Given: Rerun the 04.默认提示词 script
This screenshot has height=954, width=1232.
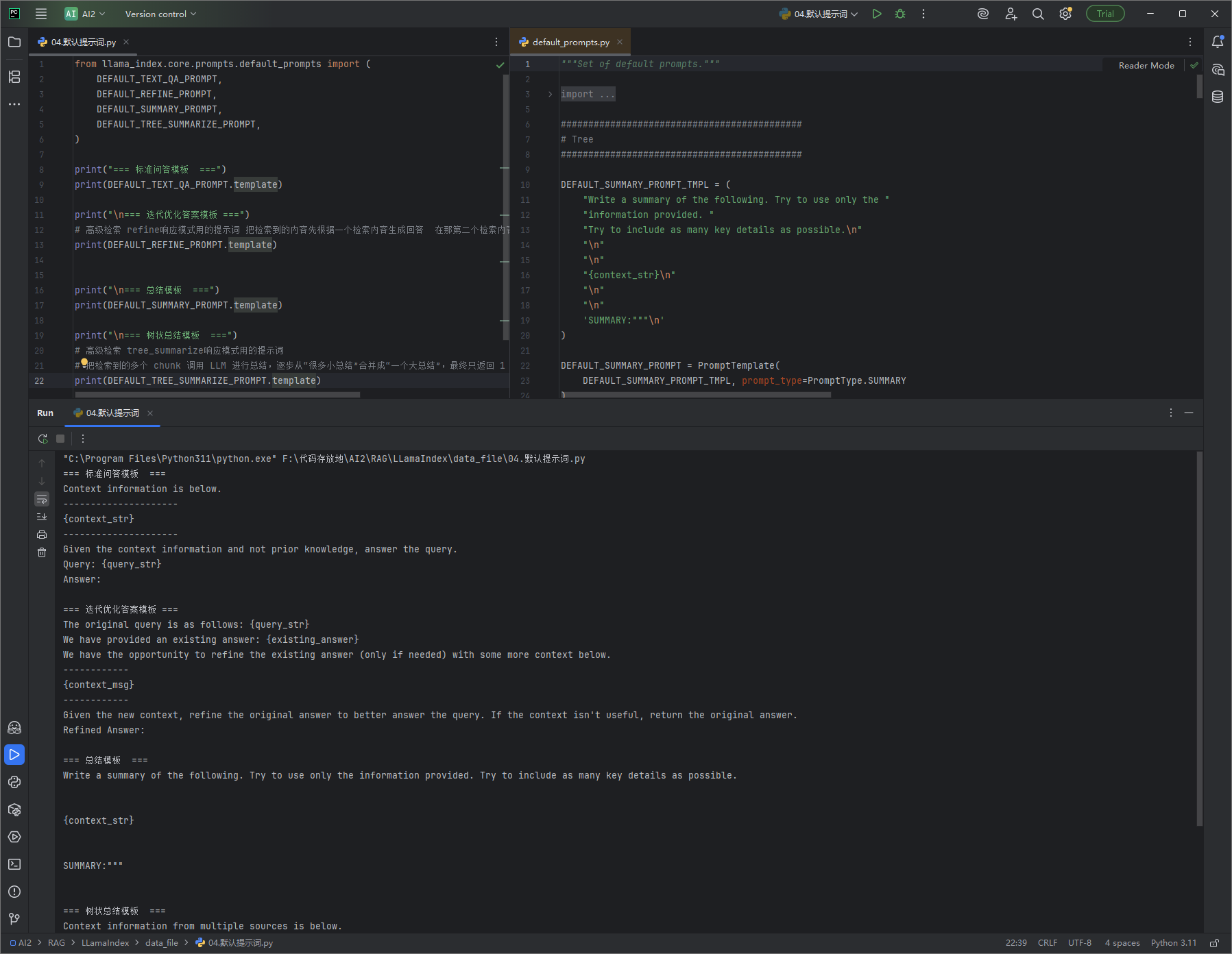Looking at the screenshot, I should 43,439.
